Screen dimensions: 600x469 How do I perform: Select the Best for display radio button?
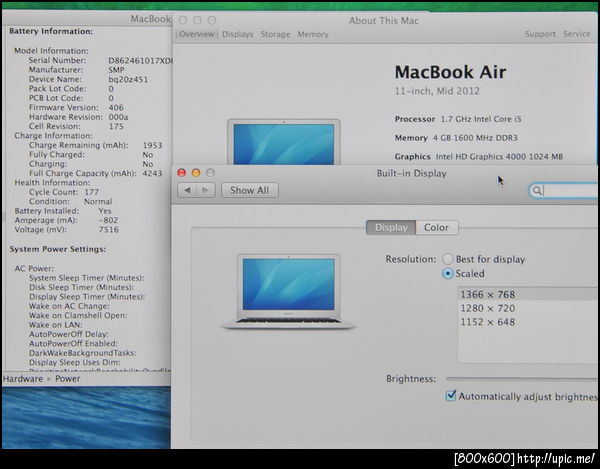pyautogui.click(x=447, y=259)
